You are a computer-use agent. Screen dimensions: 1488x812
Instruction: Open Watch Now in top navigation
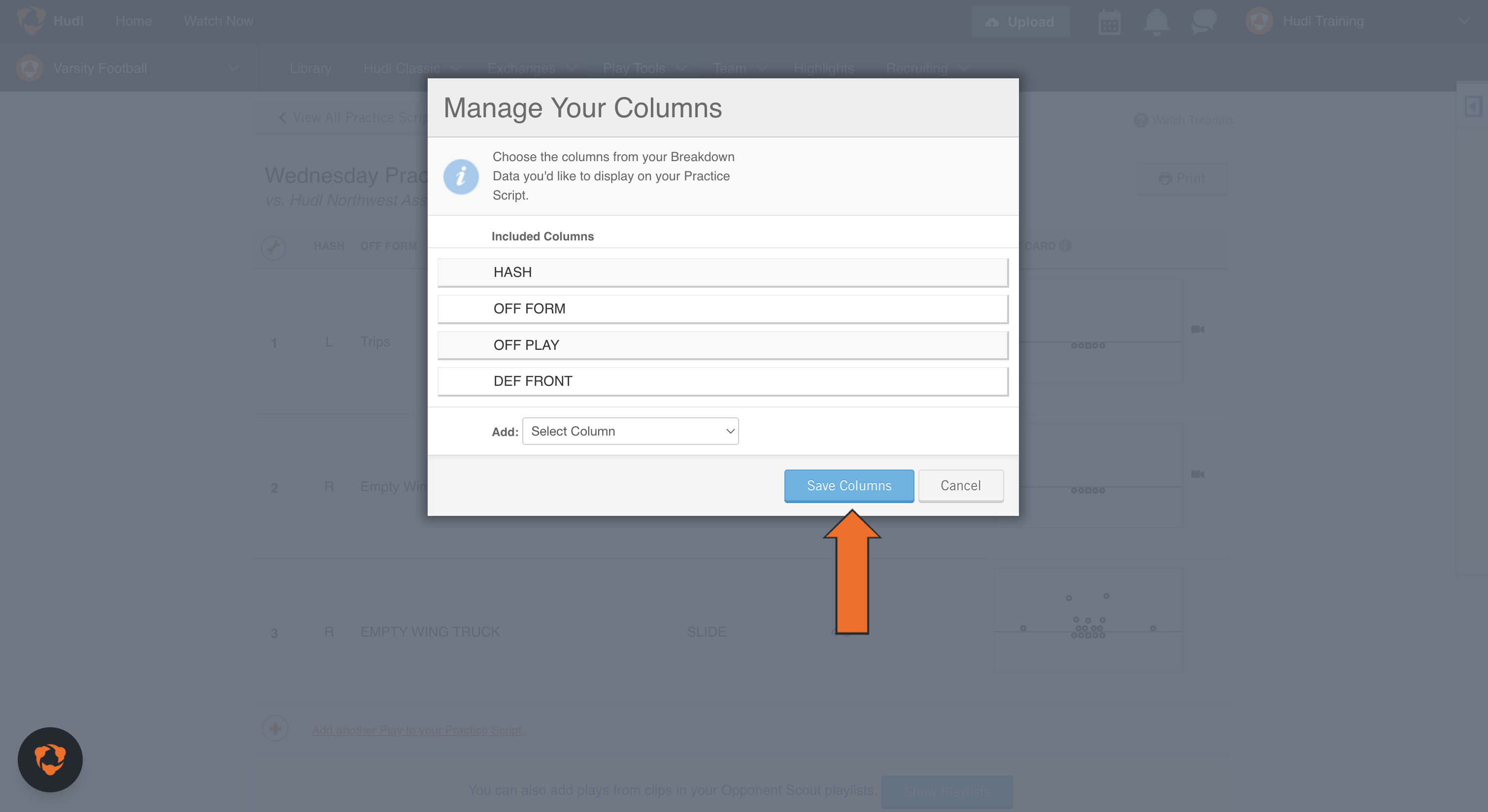[218, 21]
